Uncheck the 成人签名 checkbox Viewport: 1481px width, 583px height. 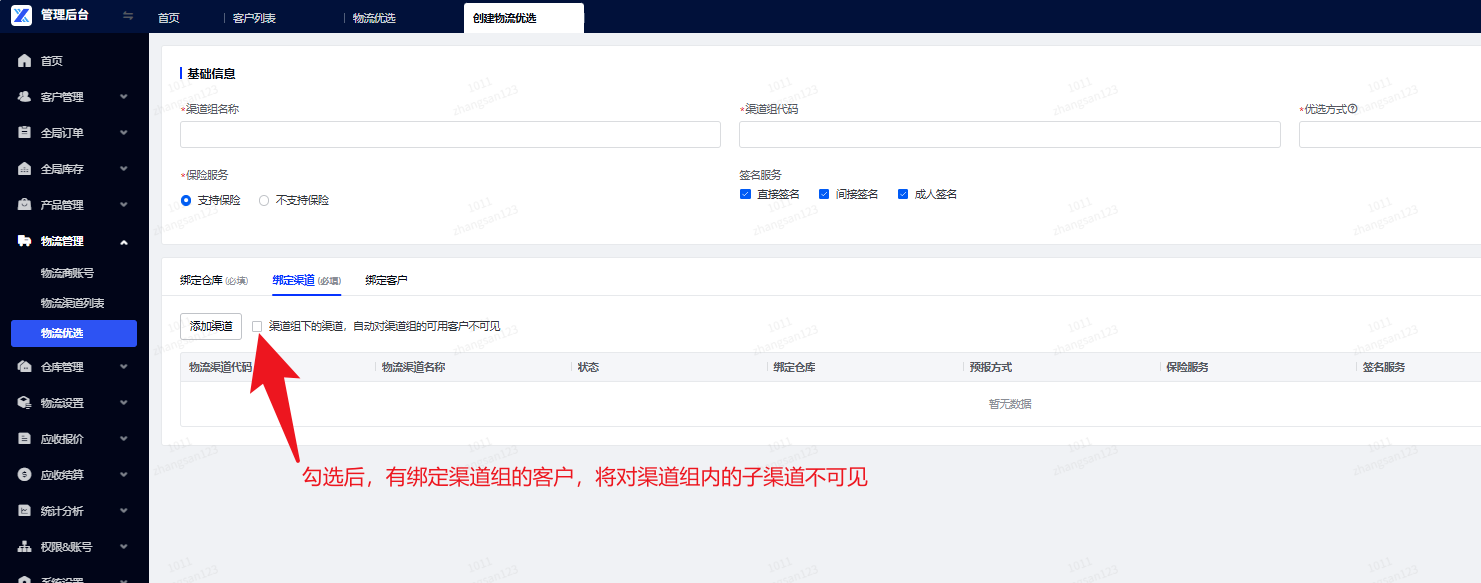click(x=902, y=194)
